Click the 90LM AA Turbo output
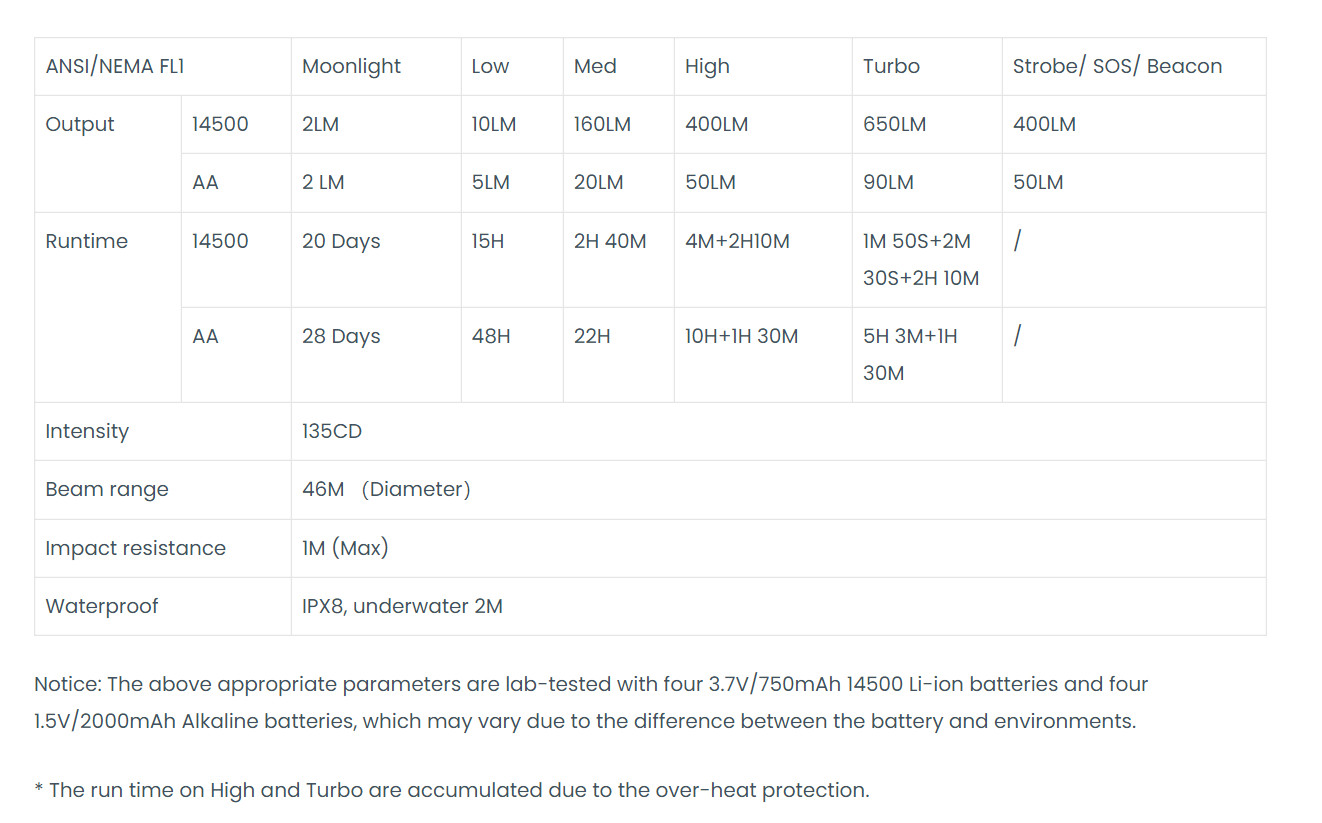The image size is (1322, 823). click(x=888, y=183)
